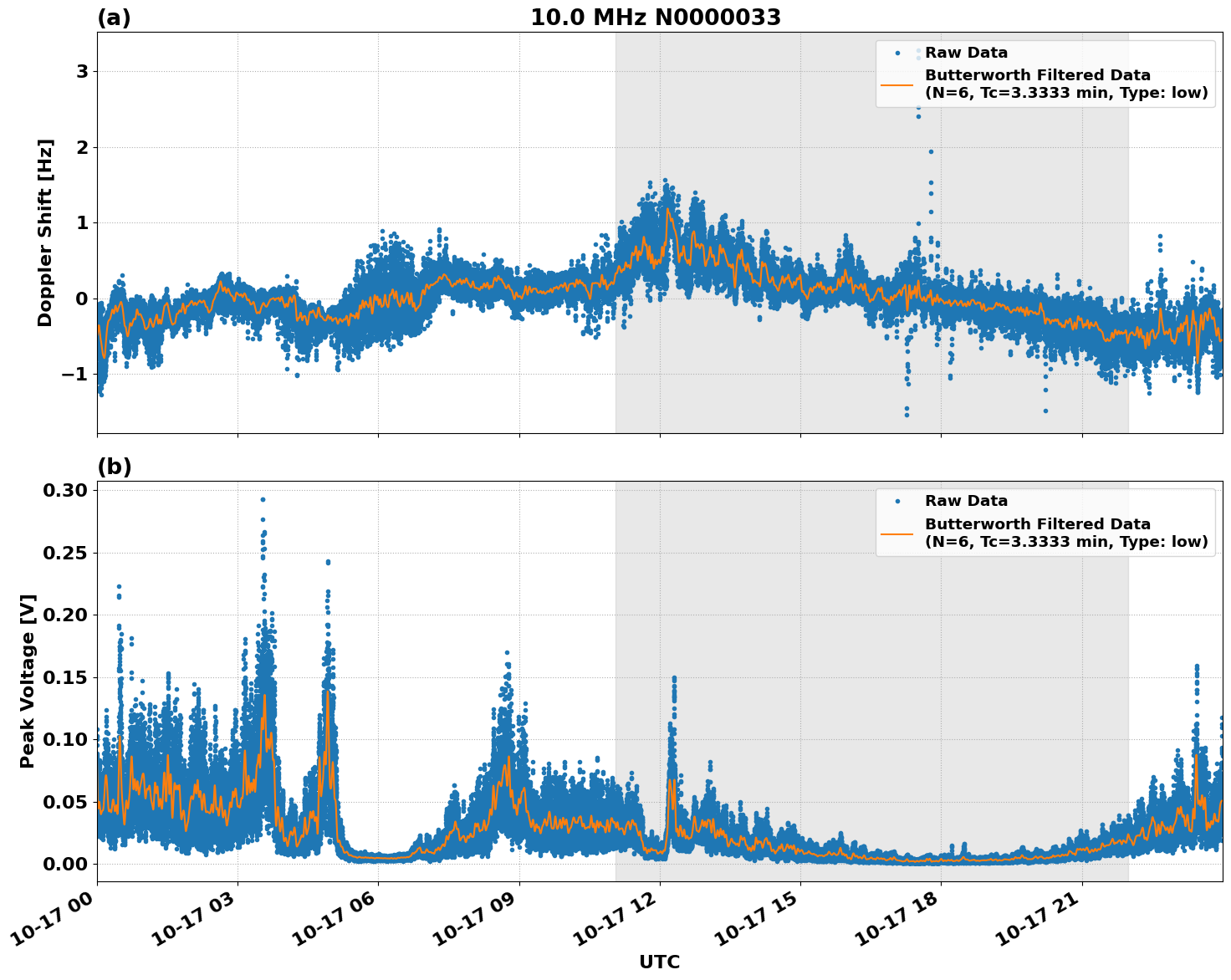1231x980 pixels.
Task: Click the Doppler shift spike near 10-17 18
Action: click(x=917, y=117)
